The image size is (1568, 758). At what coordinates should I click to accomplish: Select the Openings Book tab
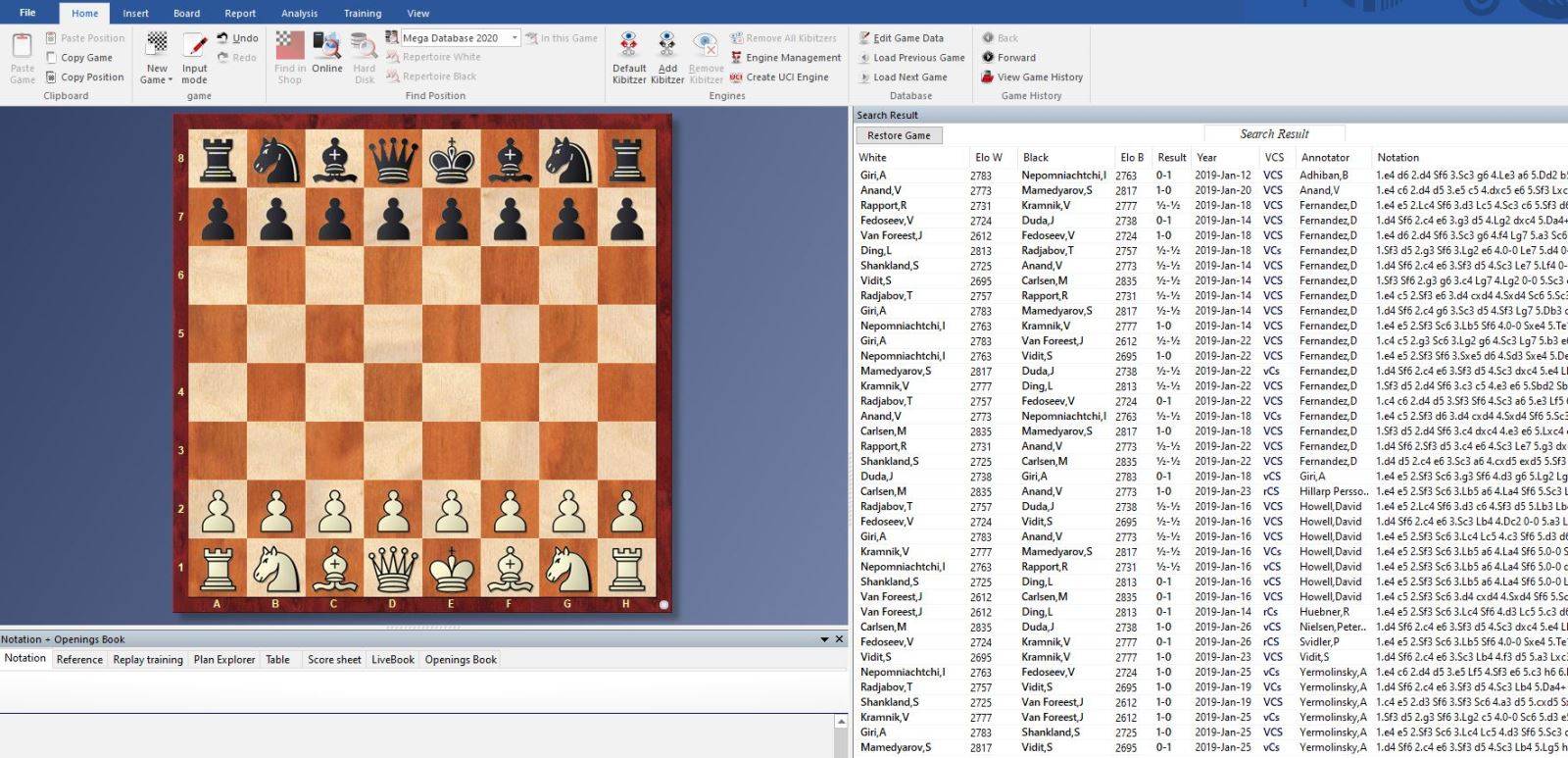click(461, 660)
